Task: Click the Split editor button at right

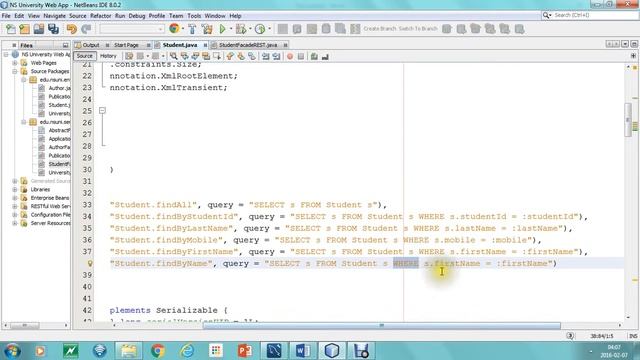Action: [633, 56]
